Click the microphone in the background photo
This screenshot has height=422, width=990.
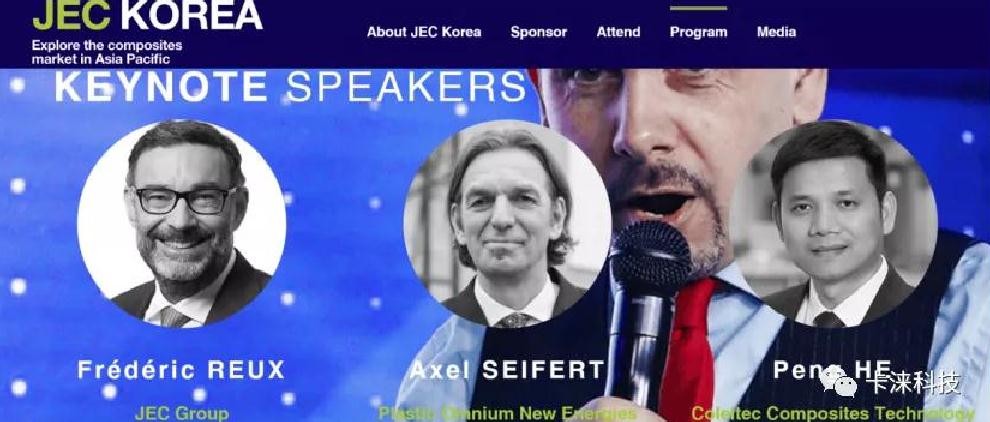tap(648, 304)
